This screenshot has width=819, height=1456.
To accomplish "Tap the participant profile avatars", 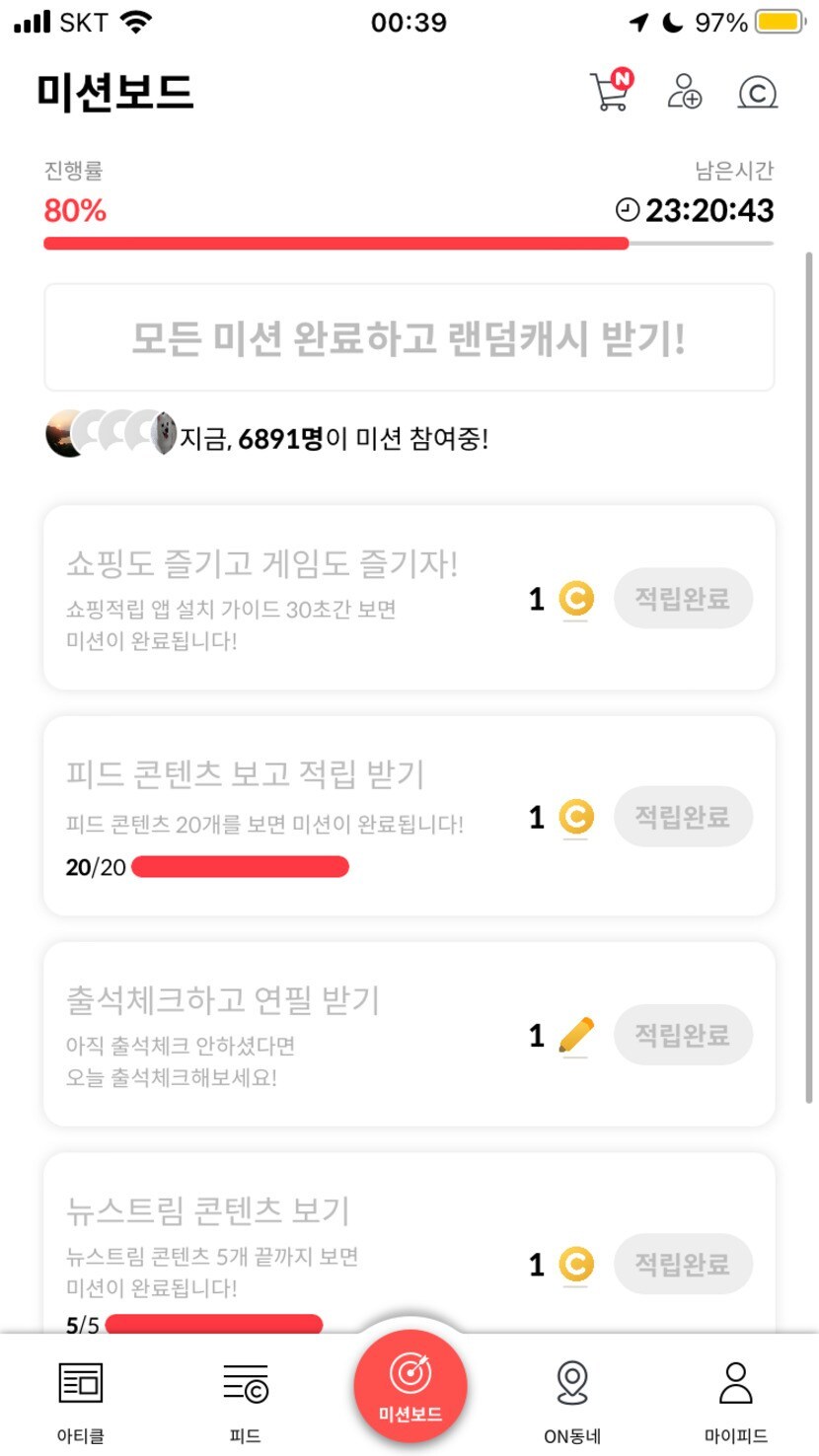I will (x=111, y=433).
